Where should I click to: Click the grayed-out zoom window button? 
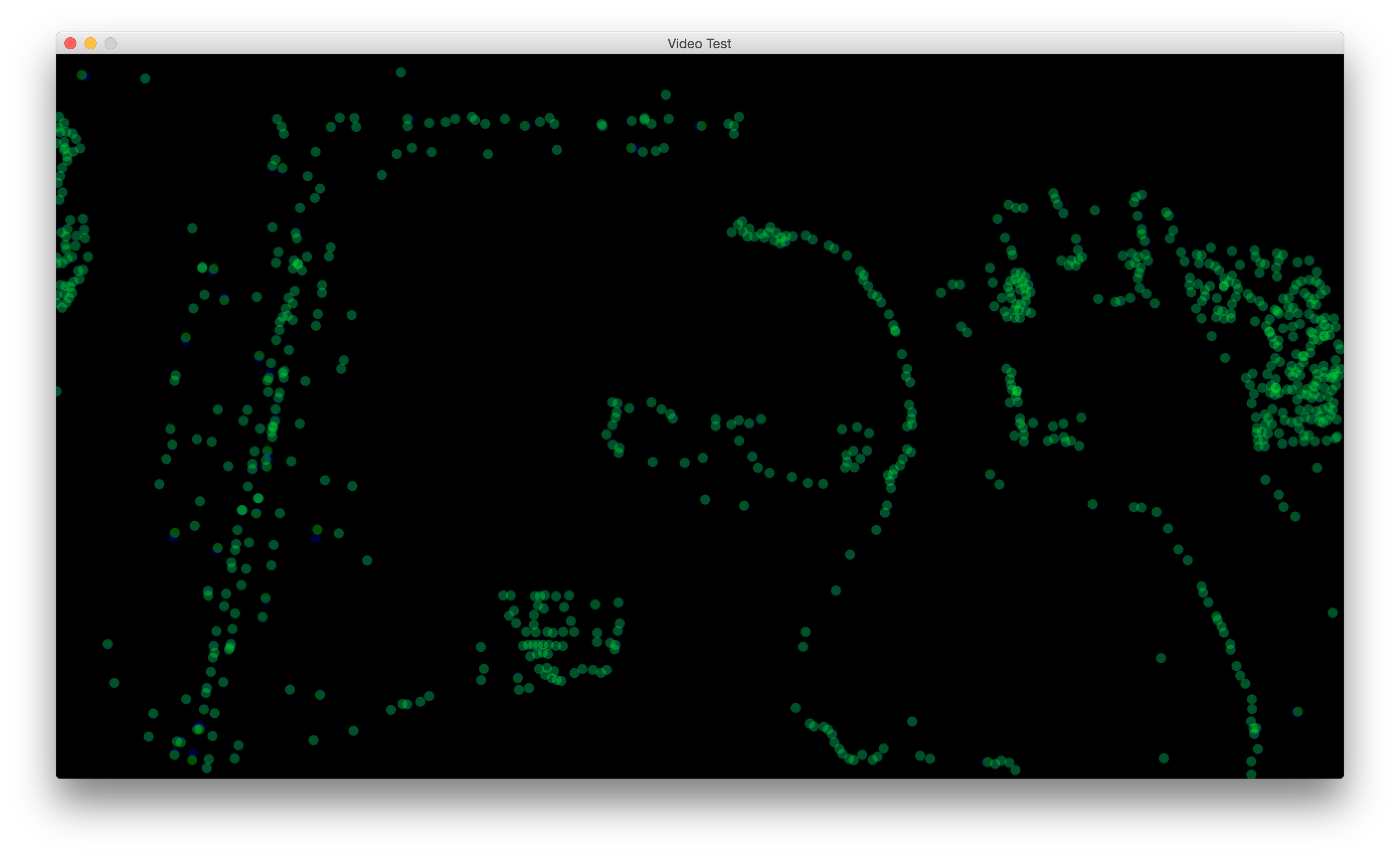[x=111, y=43]
